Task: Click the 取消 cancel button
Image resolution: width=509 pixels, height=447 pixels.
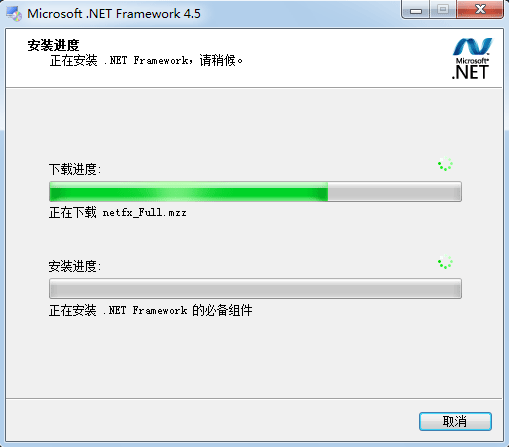Action: click(455, 421)
